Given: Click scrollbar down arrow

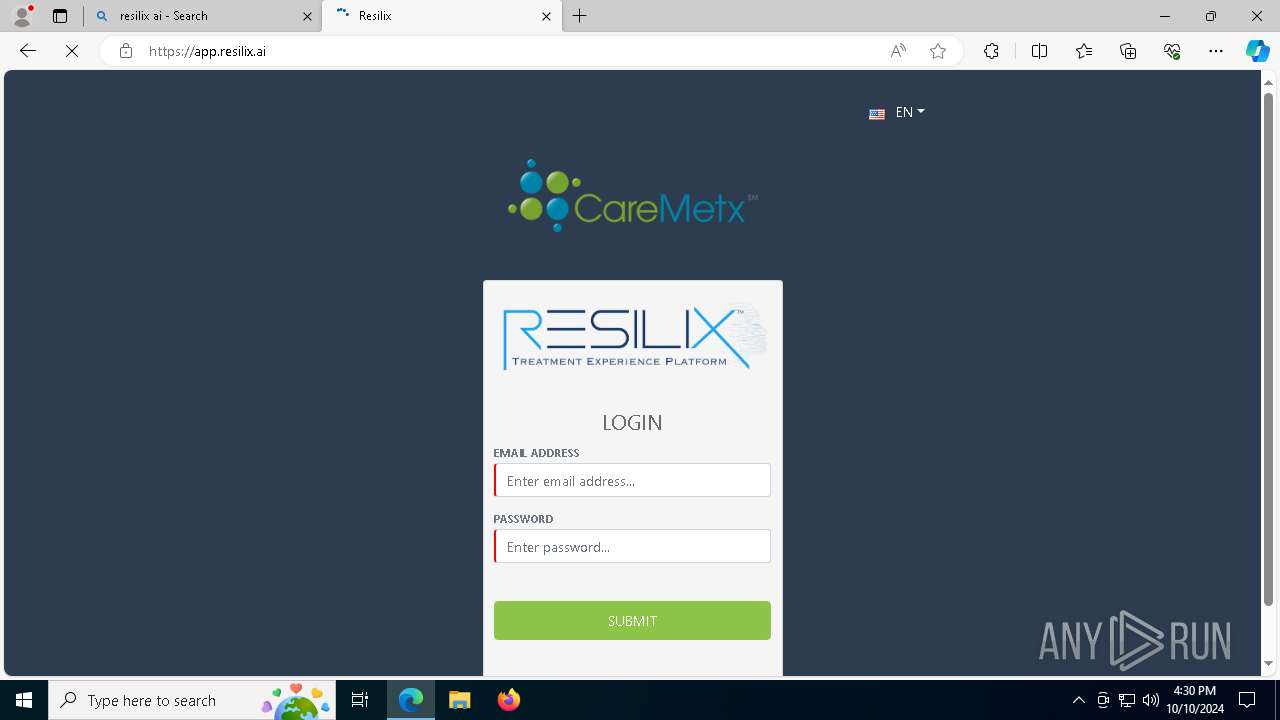Looking at the screenshot, I should pos(1269,664).
